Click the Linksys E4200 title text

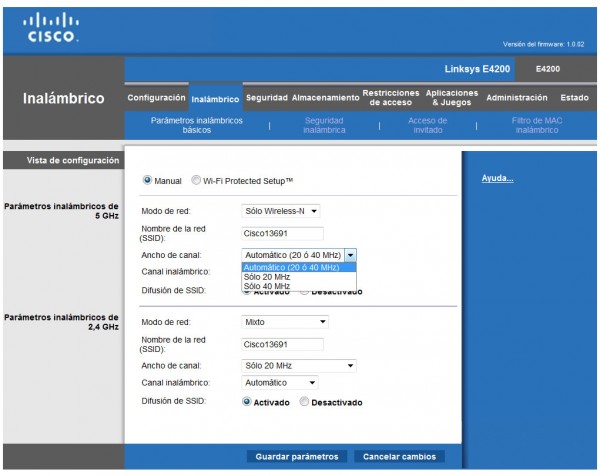tap(477, 69)
